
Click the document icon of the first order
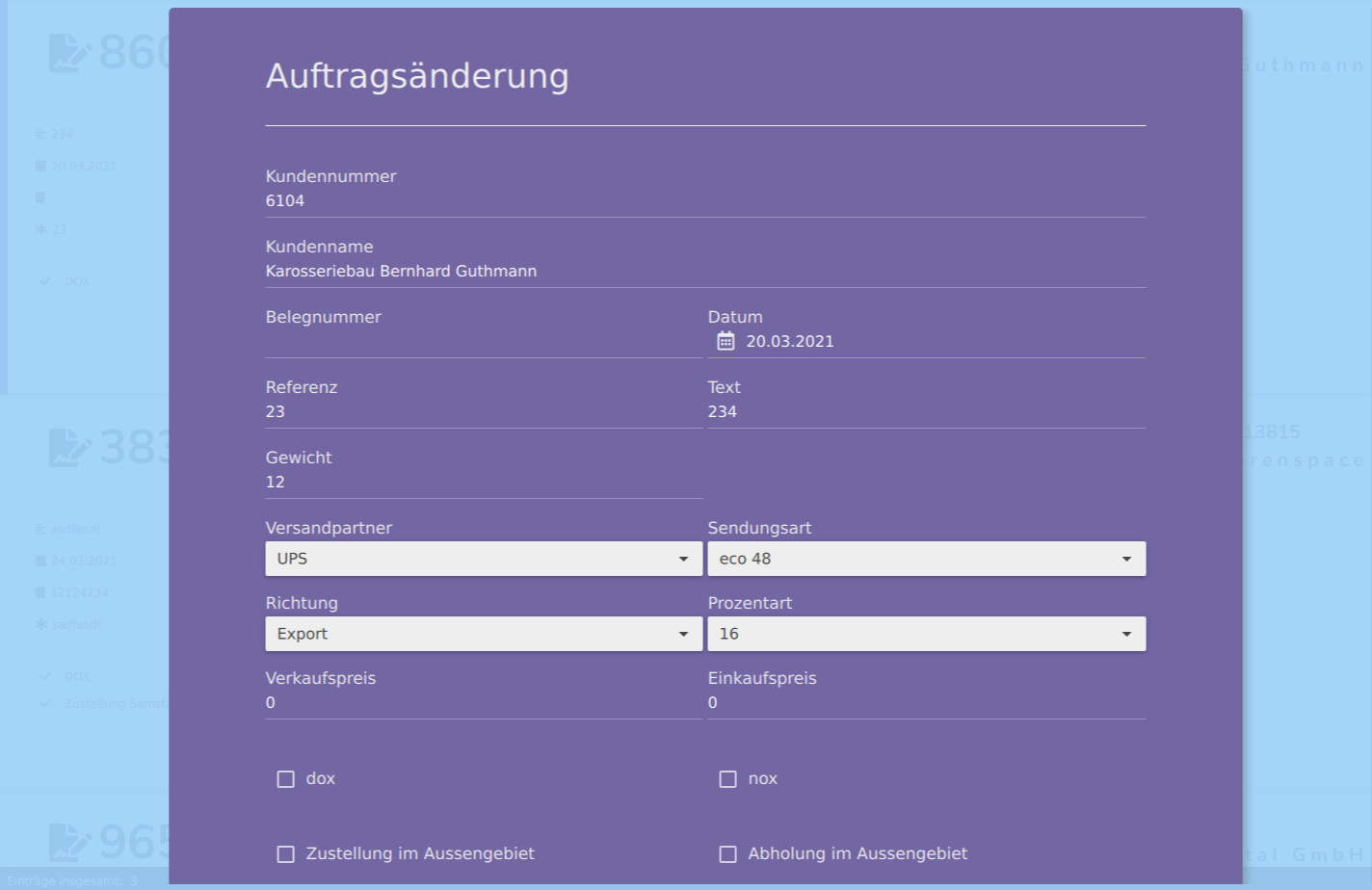69,53
